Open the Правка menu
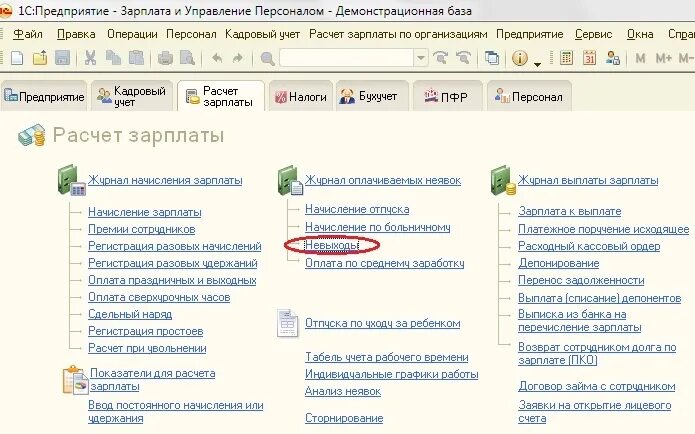The height and width of the screenshot is (434, 695). 76,34
